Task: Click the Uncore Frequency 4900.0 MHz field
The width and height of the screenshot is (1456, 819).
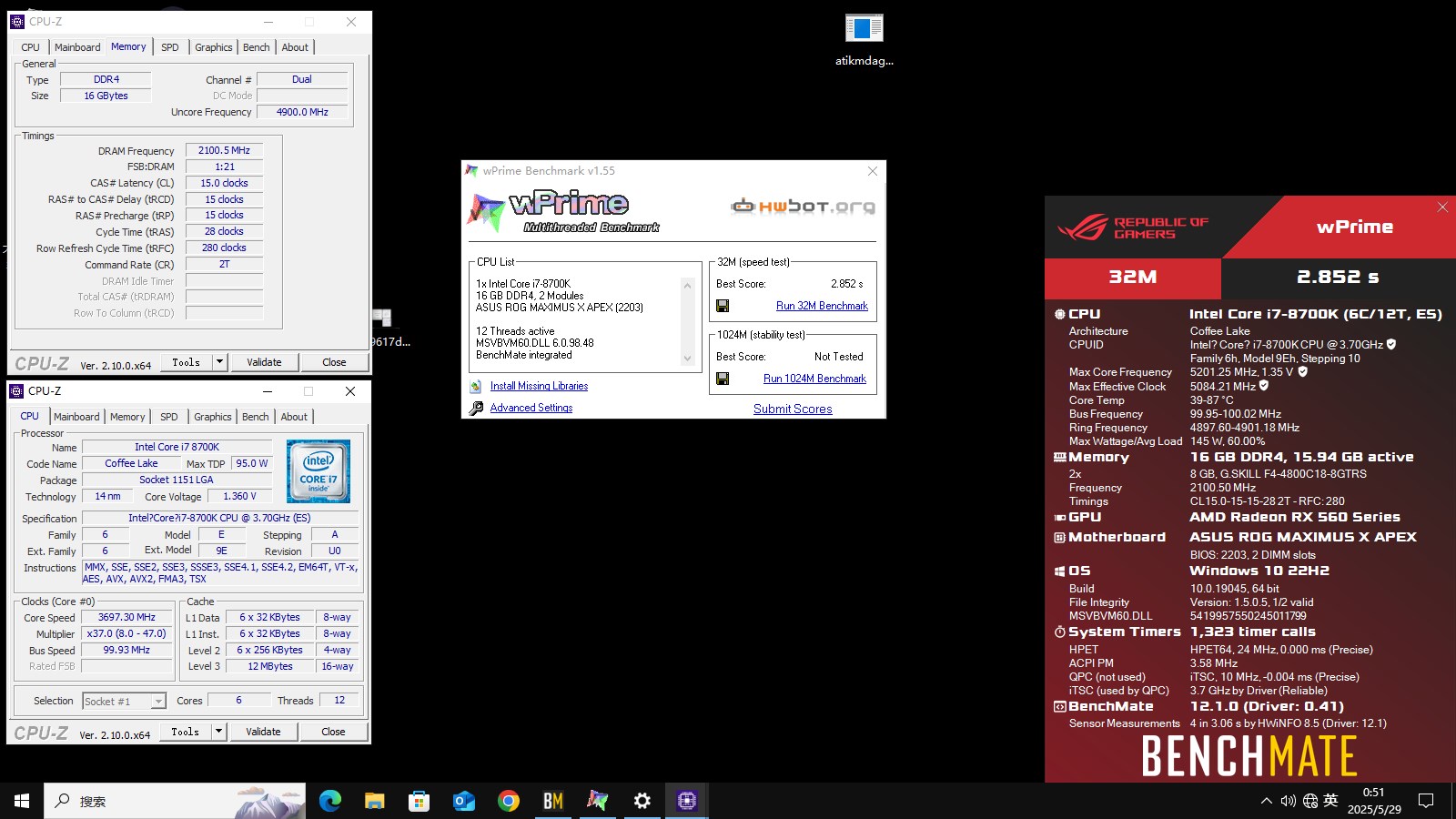Action: [x=302, y=112]
